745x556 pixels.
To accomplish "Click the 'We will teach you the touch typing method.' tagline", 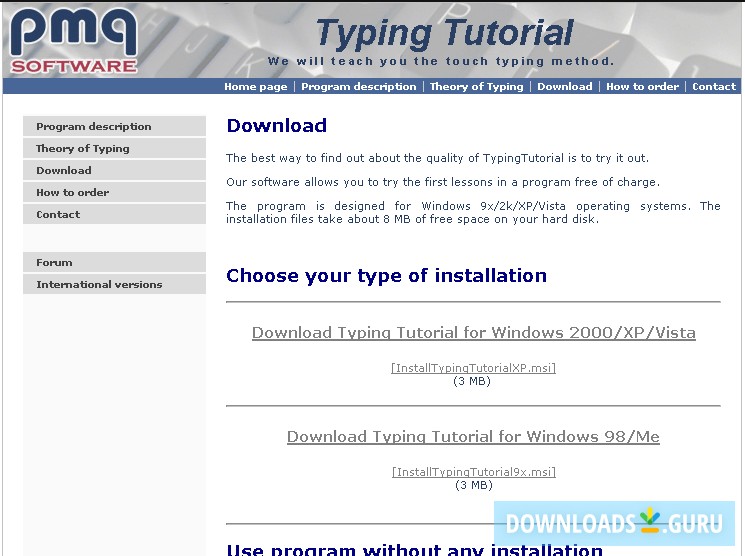I will tap(441, 61).
